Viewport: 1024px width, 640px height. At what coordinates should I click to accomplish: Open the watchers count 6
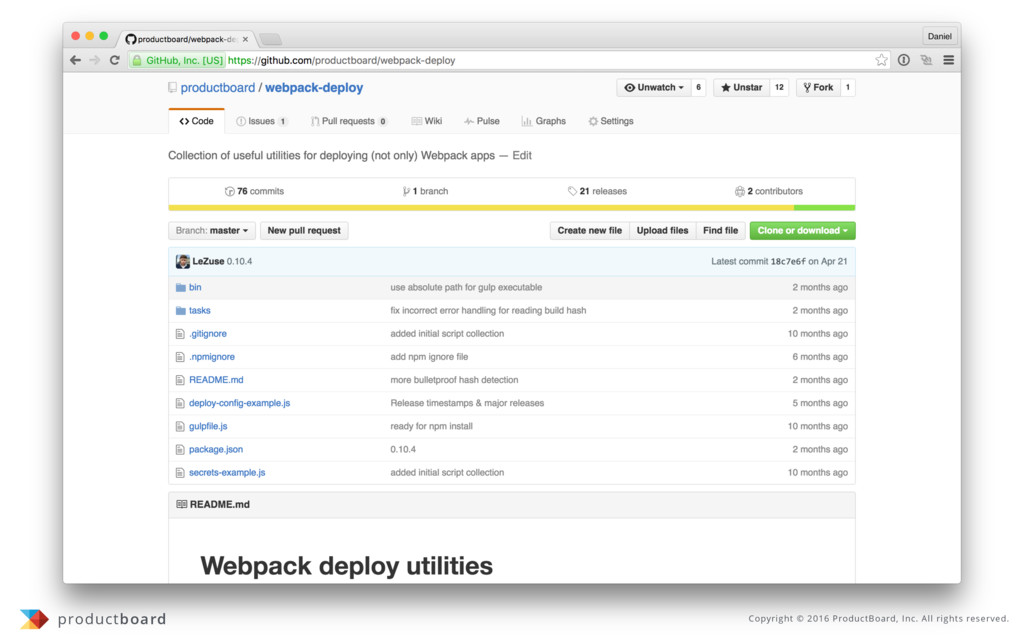[698, 88]
